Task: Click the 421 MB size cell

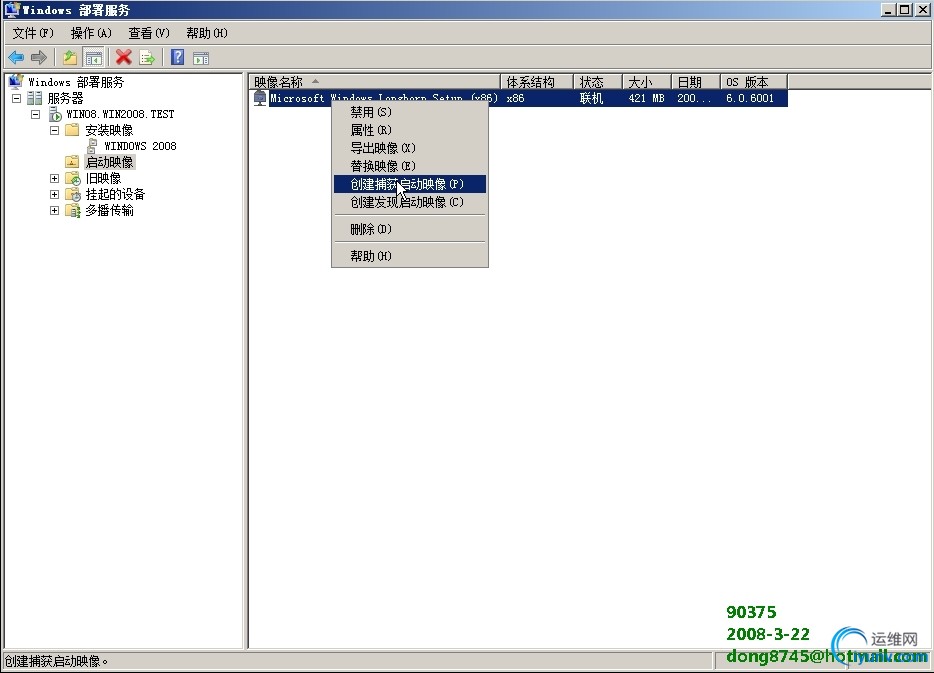Action: (x=646, y=98)
